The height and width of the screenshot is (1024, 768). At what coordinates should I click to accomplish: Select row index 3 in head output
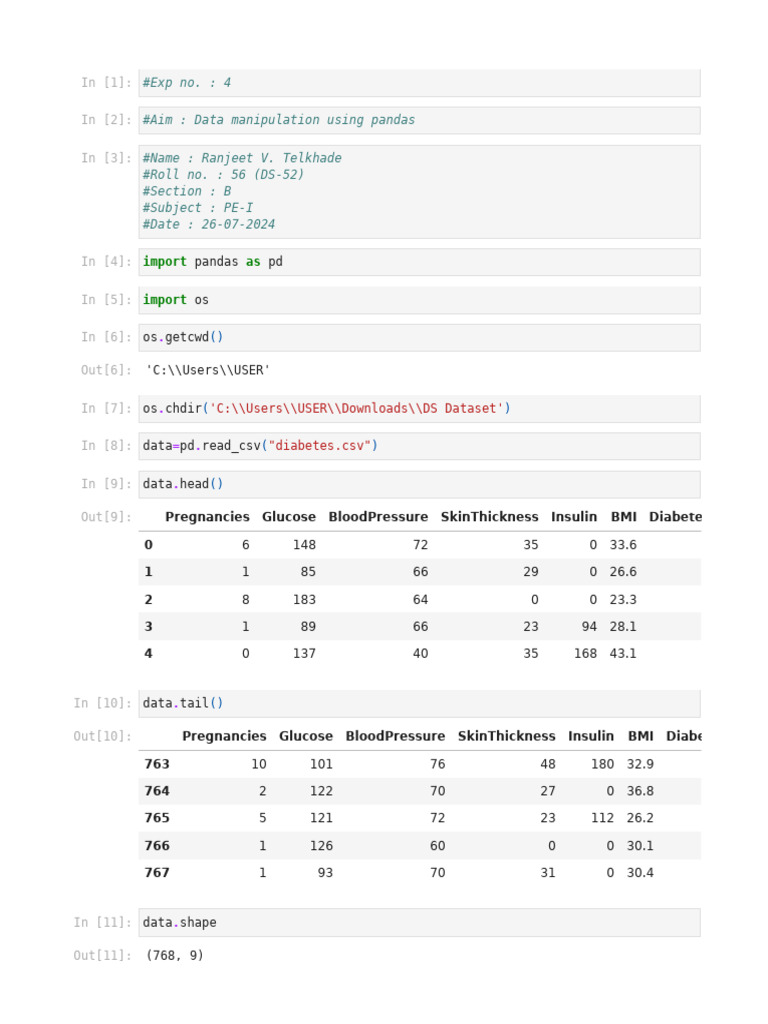point(148,627)
